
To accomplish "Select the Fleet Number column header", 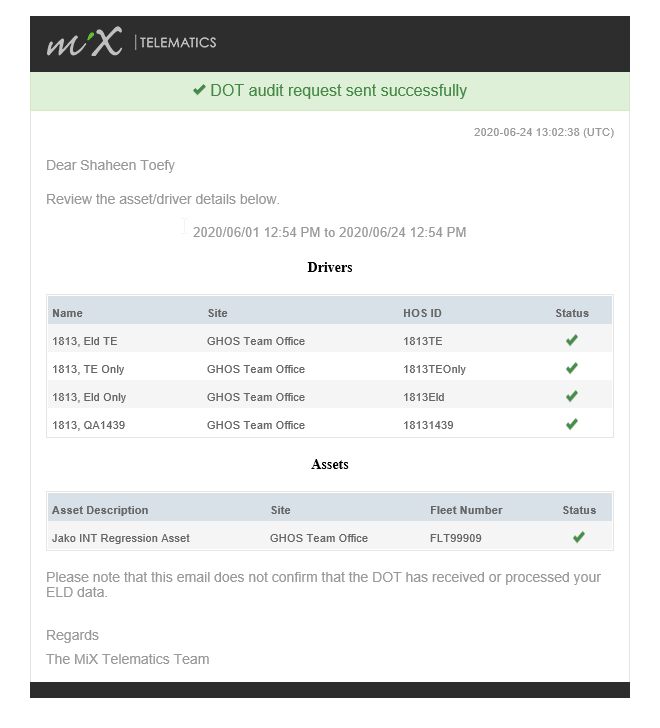I will [466, 510].
